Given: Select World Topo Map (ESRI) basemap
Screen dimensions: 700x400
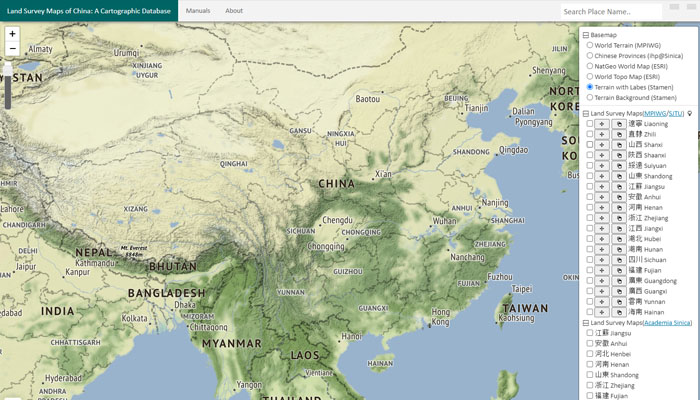Looking at the screenshot, I should (x=590, y=76).
